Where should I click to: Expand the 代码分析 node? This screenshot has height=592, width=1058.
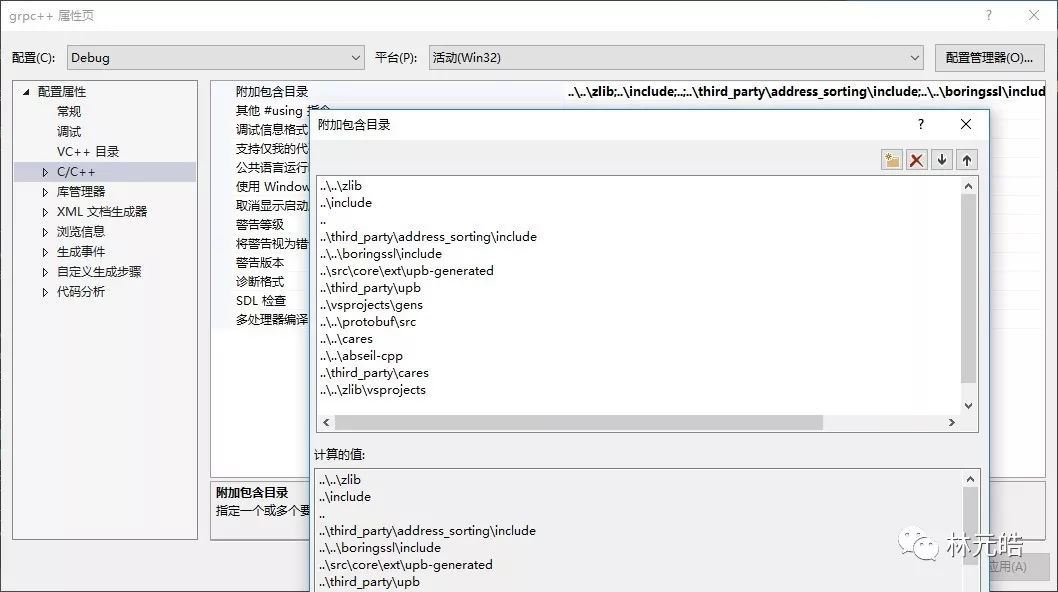pos(43,291)
